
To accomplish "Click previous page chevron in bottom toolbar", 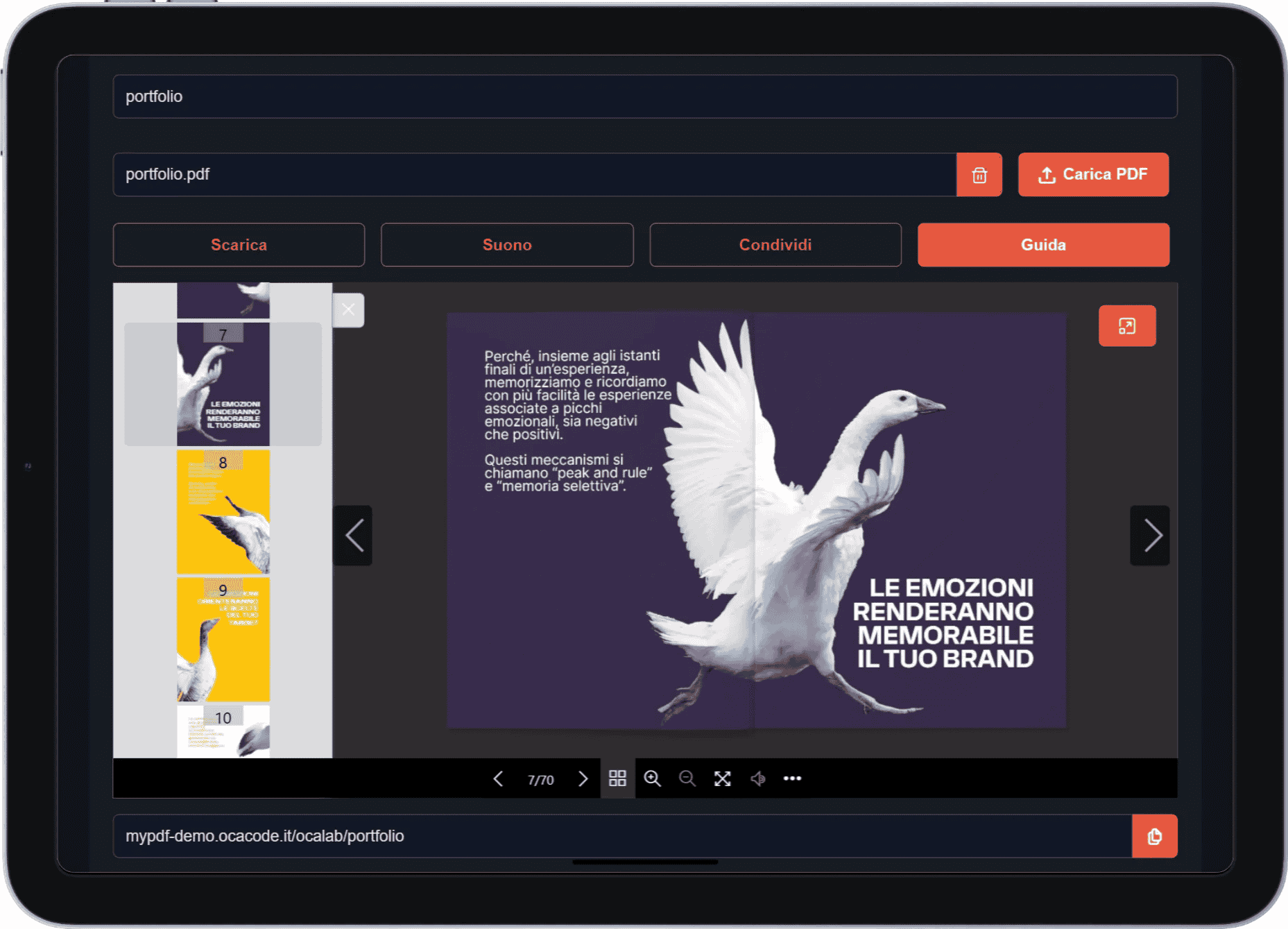I will [x=498, y=779].
